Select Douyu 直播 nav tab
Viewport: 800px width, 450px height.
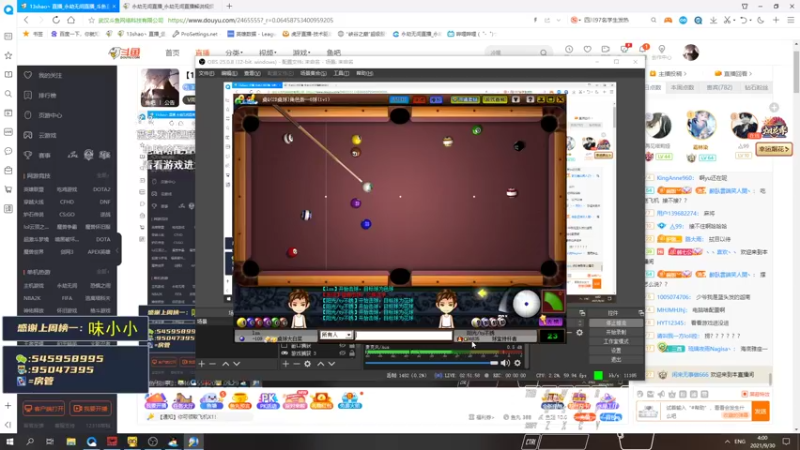click(203, 53)
